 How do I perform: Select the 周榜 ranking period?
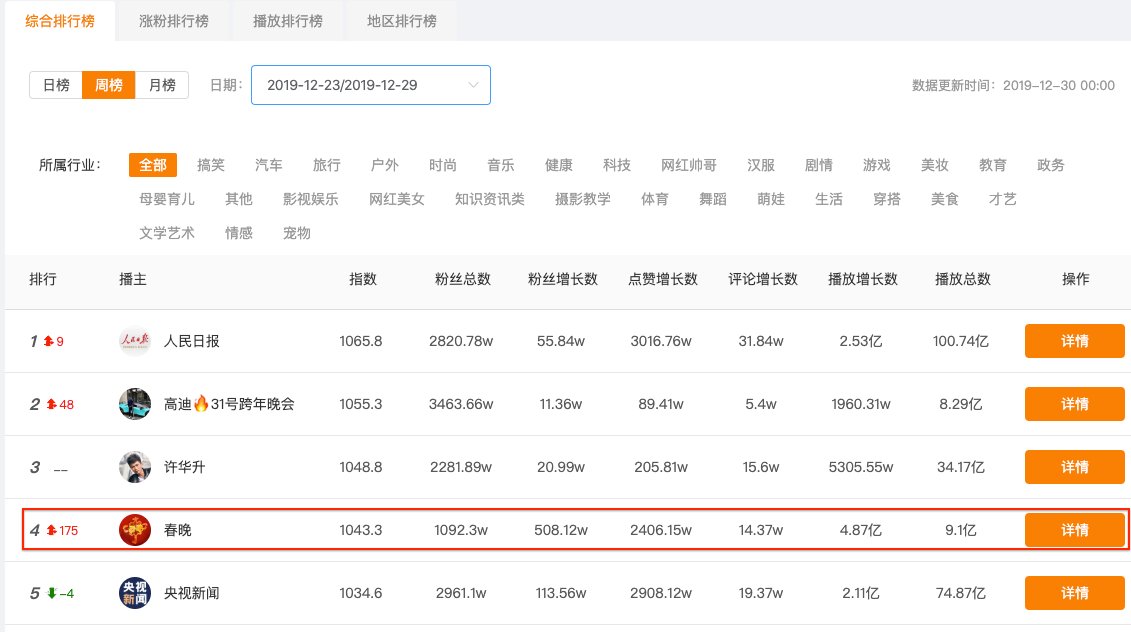pyautogui.click(x=109, y=85)
